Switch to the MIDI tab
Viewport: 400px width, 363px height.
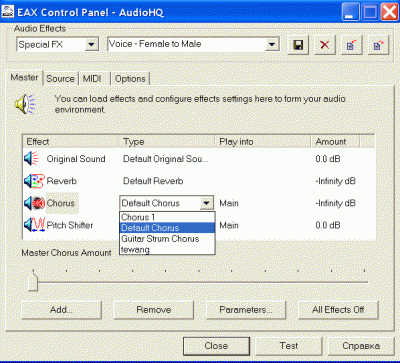[92, 79]
